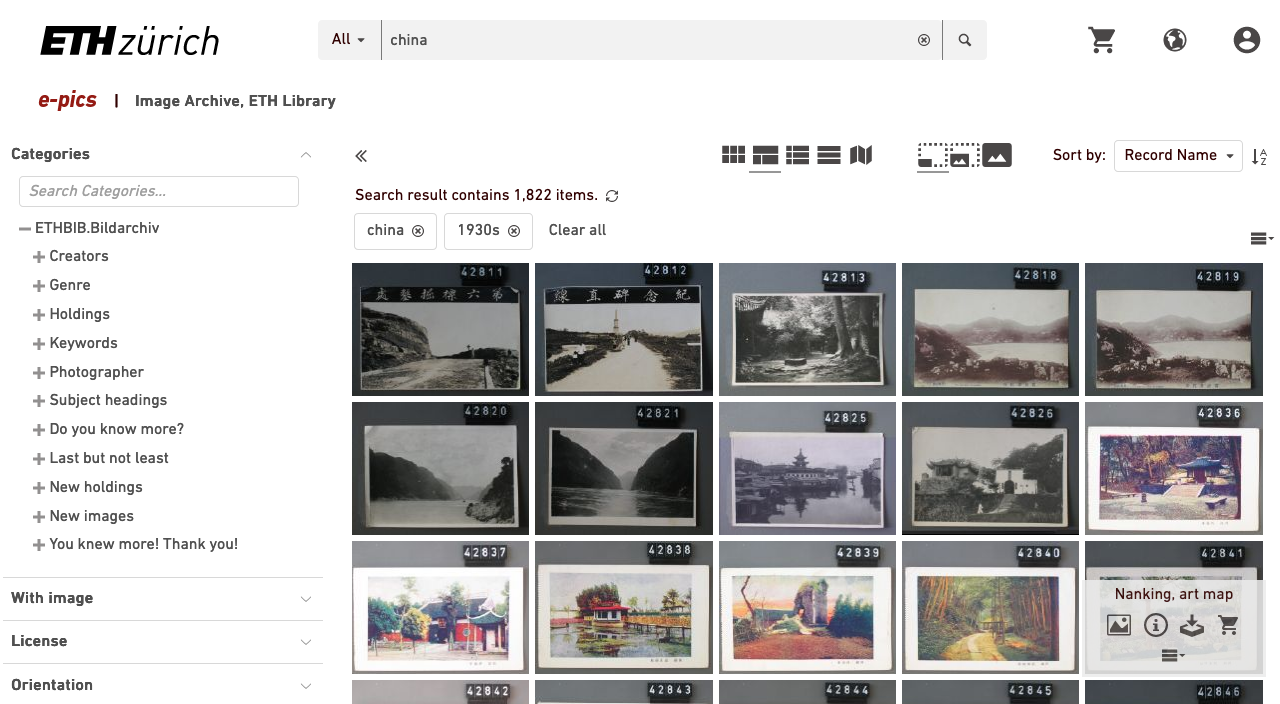Click Clear all to remove filters
1280x704 pixels.
[x=577, y=230]
